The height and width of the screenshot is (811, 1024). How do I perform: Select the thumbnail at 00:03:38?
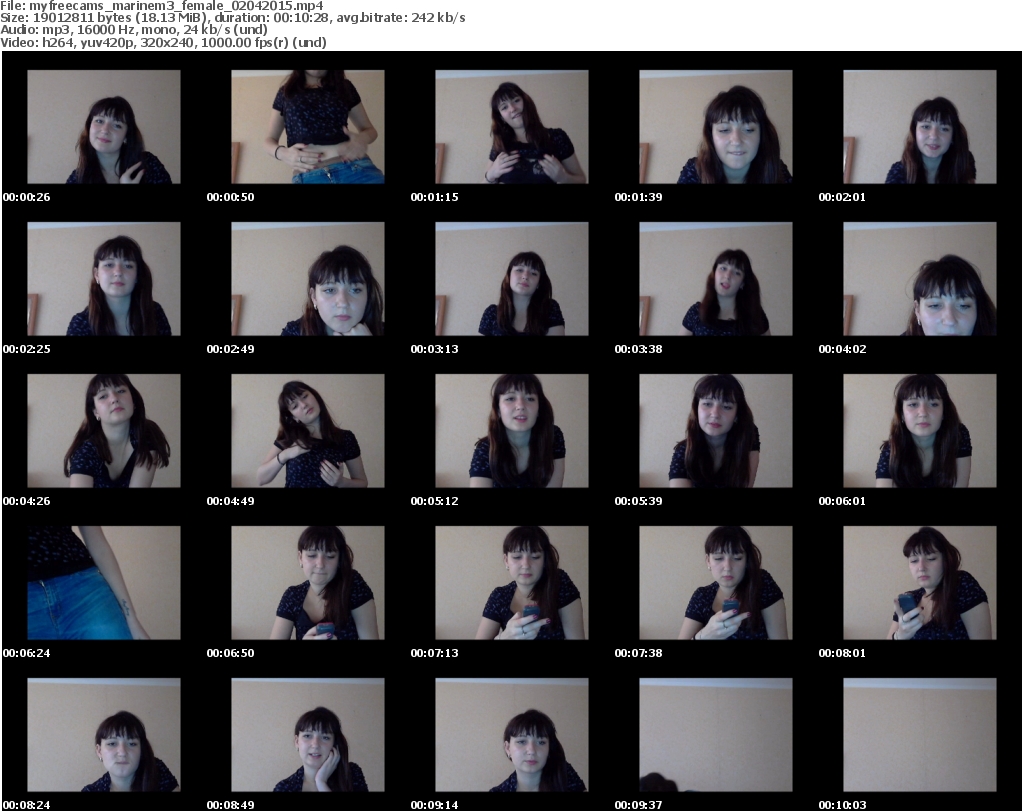pos(716,279)
